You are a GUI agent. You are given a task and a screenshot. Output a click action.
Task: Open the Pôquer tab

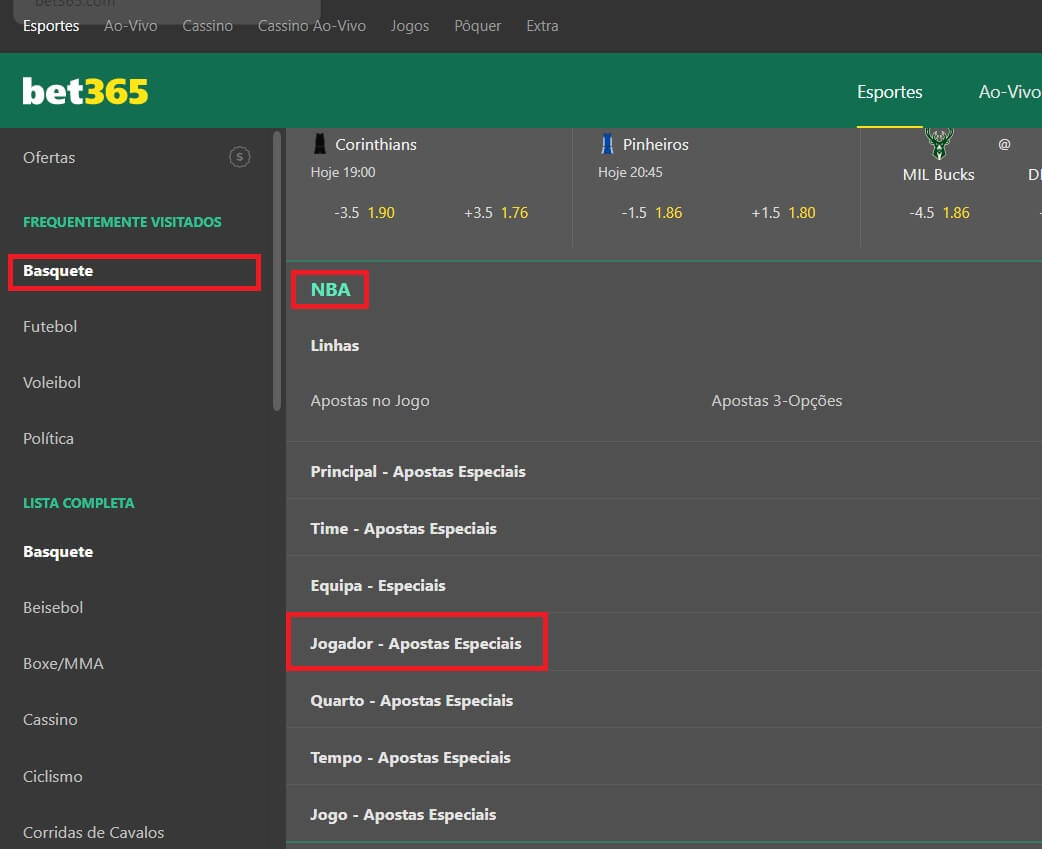coord(477,26)
